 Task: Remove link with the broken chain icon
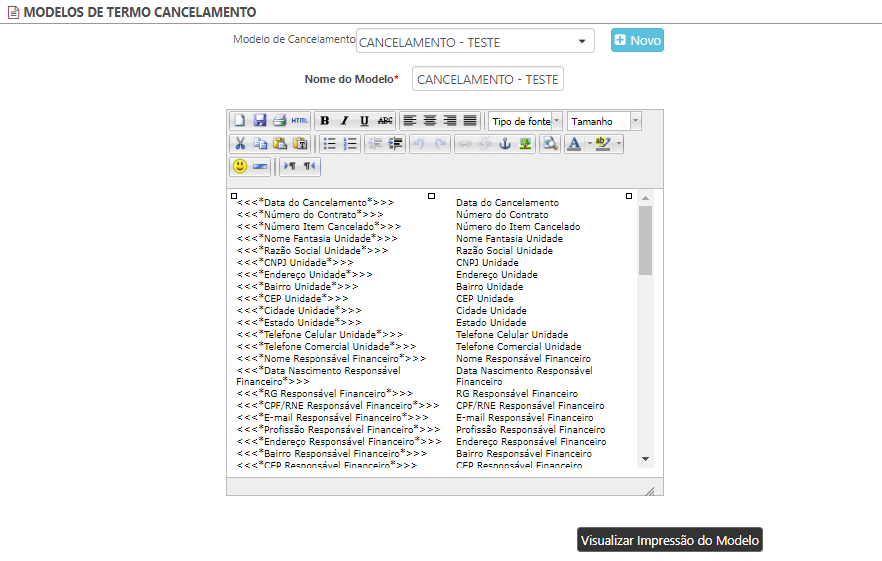(485, 143)
